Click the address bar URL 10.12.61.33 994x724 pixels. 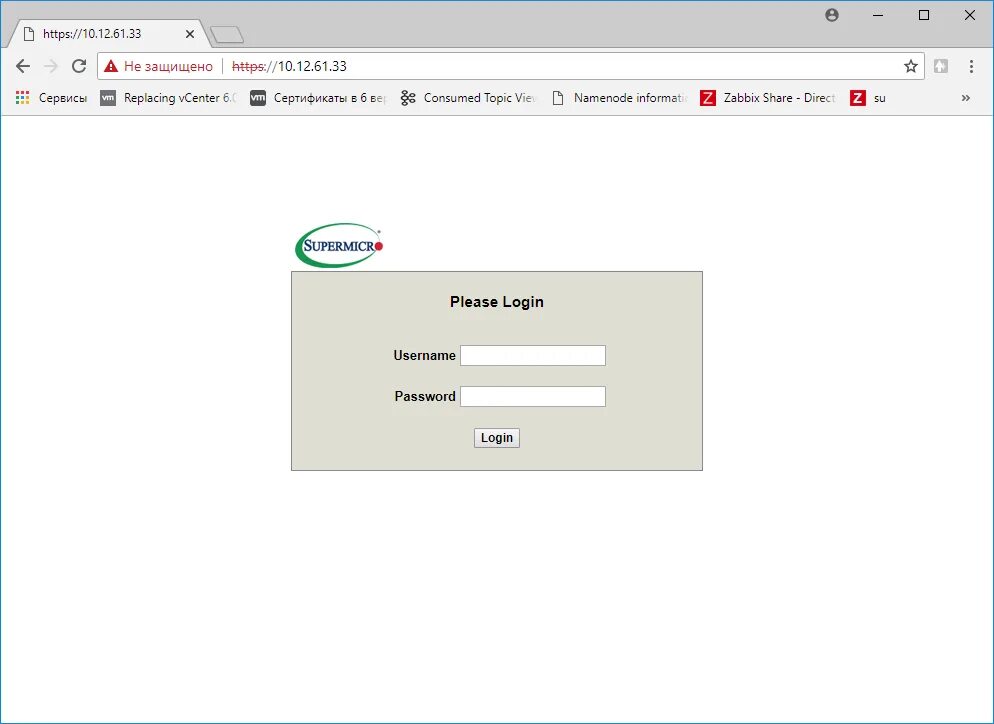pyautogui.click(x=290, y=66)
